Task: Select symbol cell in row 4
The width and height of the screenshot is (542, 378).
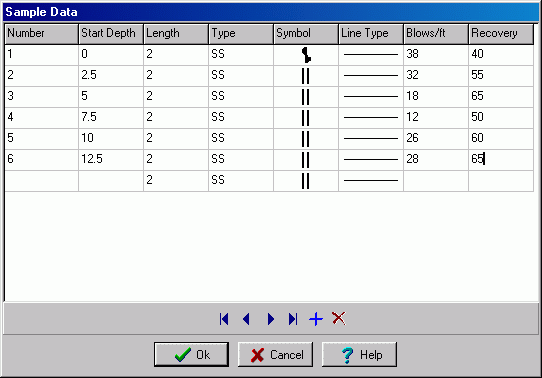Action: pyautogui.click(x=306, y=118)
